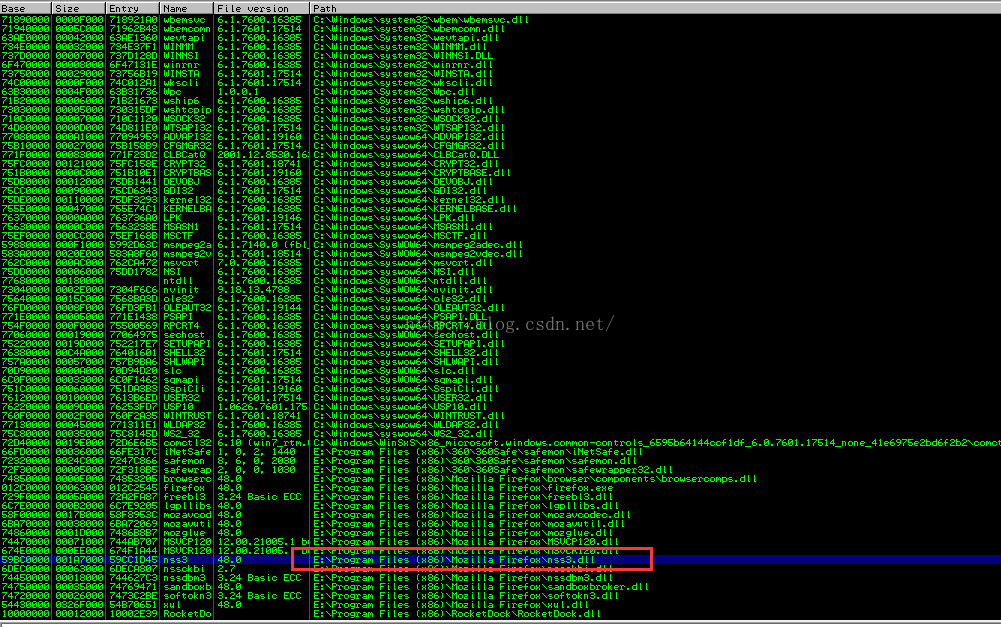
Task: Select the WINTRUST module name
Action: click(x=187, y=416)
